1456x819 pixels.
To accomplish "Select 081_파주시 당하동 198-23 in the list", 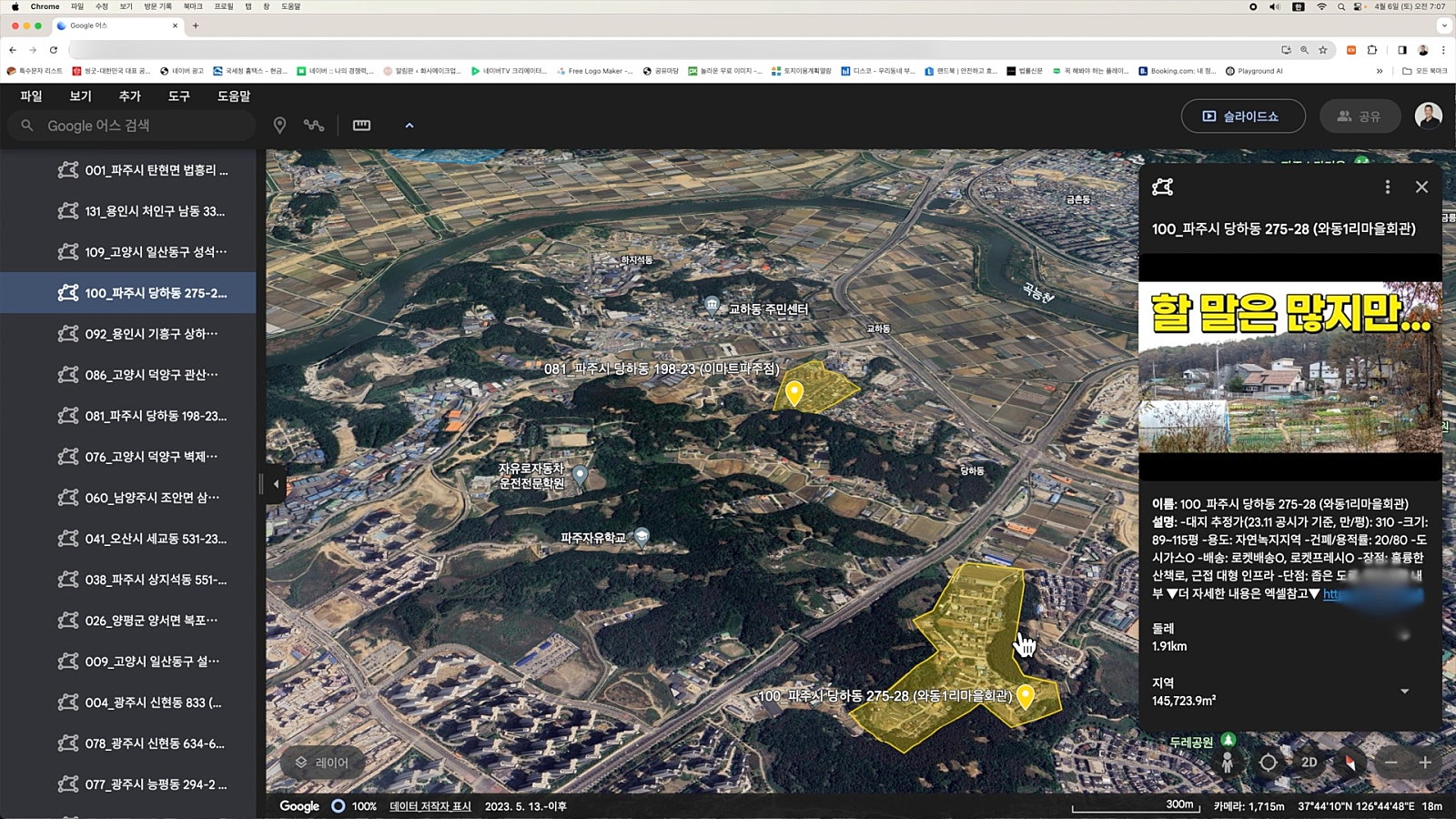I will tap(155, 416).
